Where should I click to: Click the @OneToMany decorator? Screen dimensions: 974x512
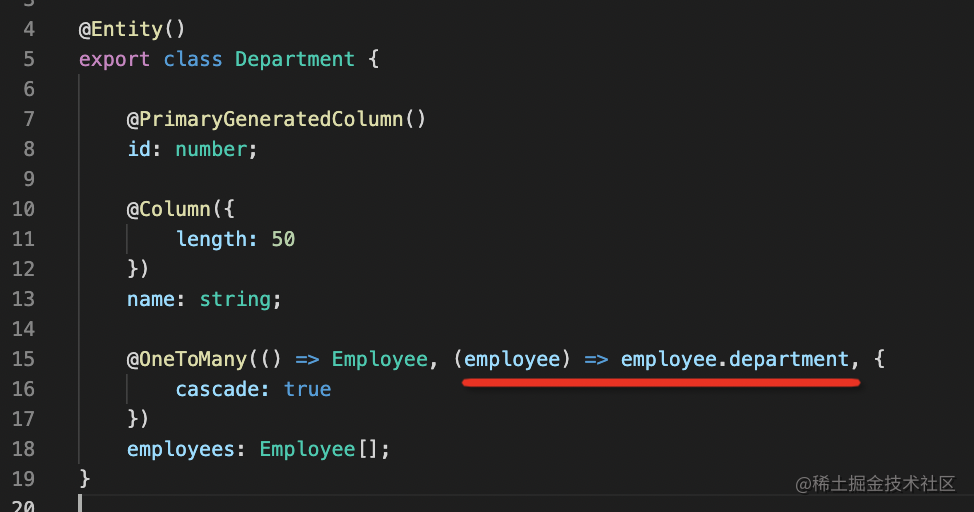[186, 359]
